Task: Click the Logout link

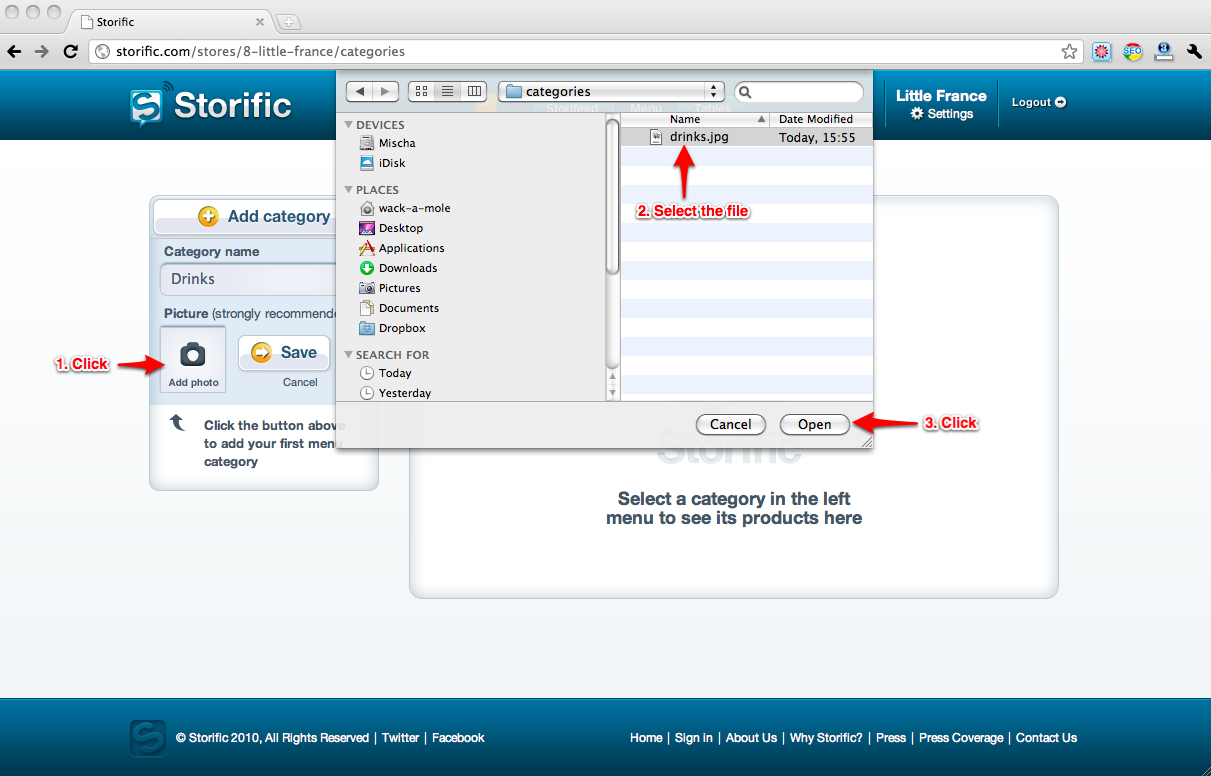Action: [1038, 102]
